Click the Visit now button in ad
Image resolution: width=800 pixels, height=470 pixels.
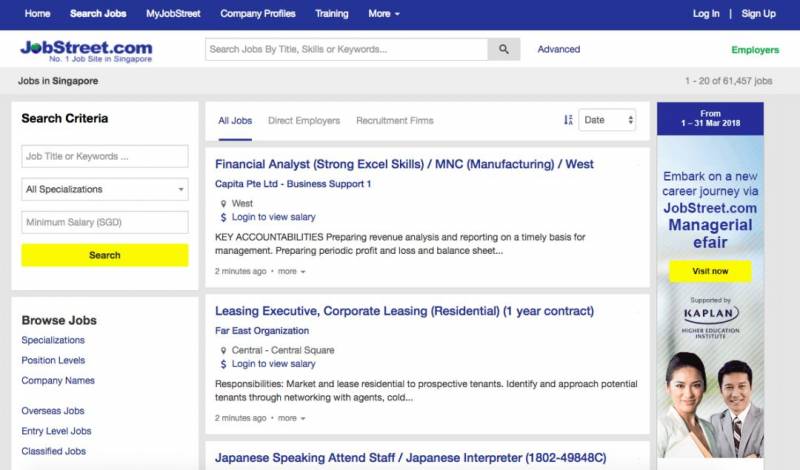710,271
